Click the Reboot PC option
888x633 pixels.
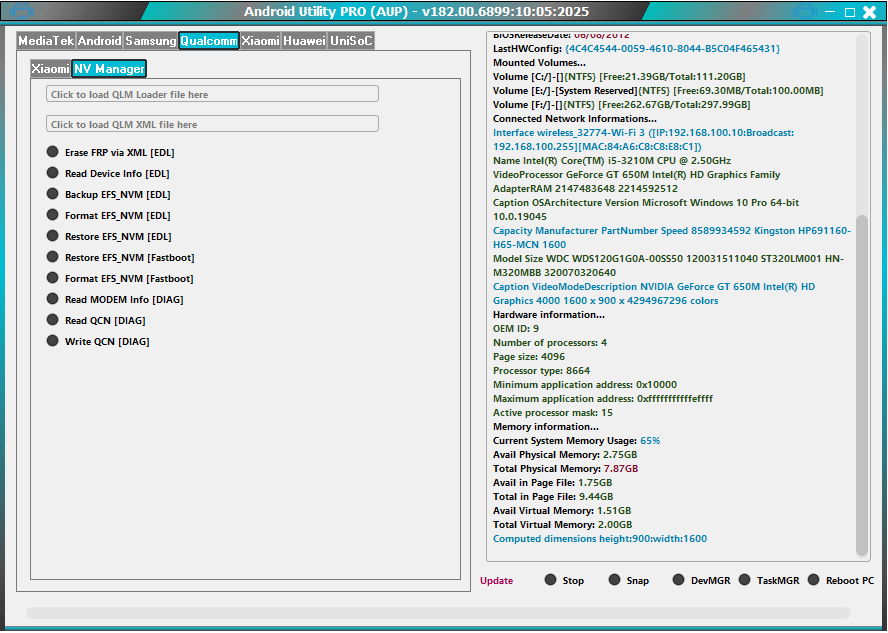[841, 580]
